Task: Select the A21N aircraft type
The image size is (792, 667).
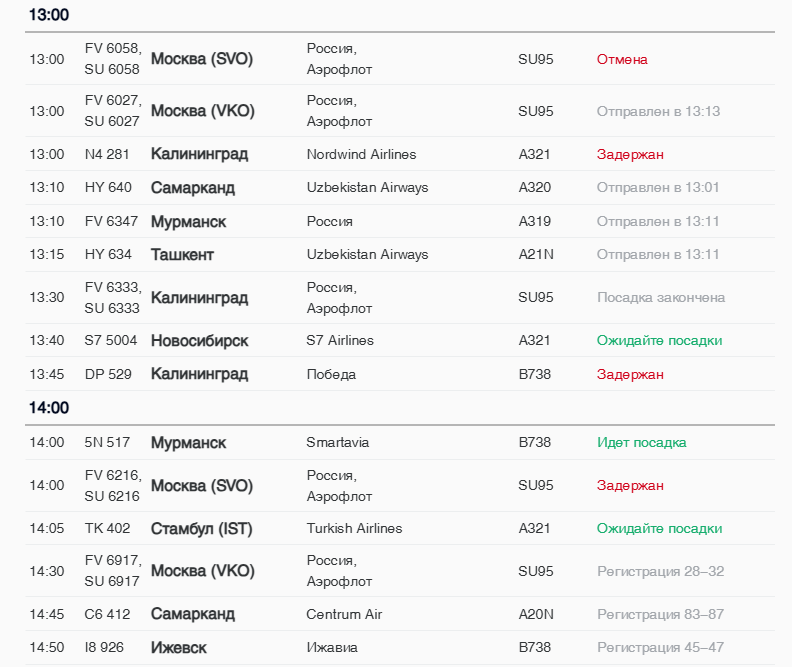Action: [x=536, y=255]
